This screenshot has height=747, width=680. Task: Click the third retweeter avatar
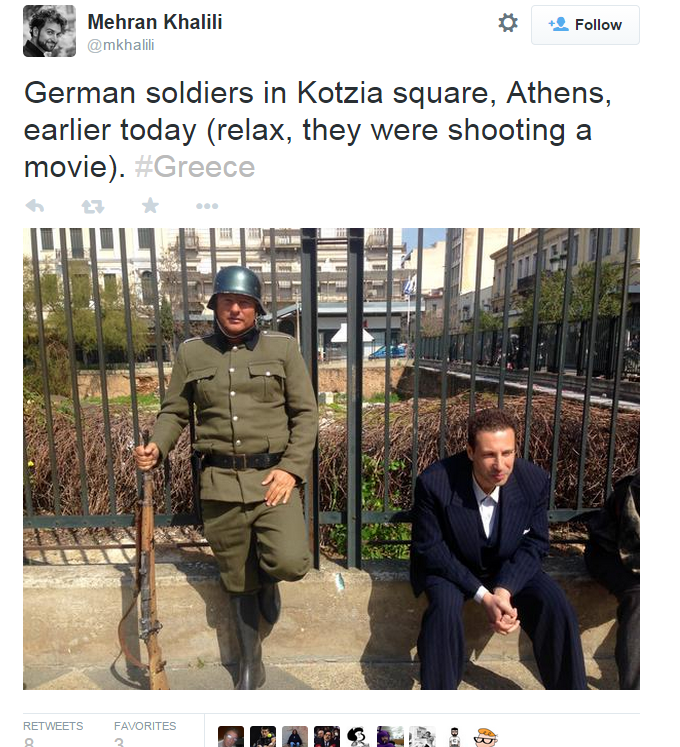point(295,737)
